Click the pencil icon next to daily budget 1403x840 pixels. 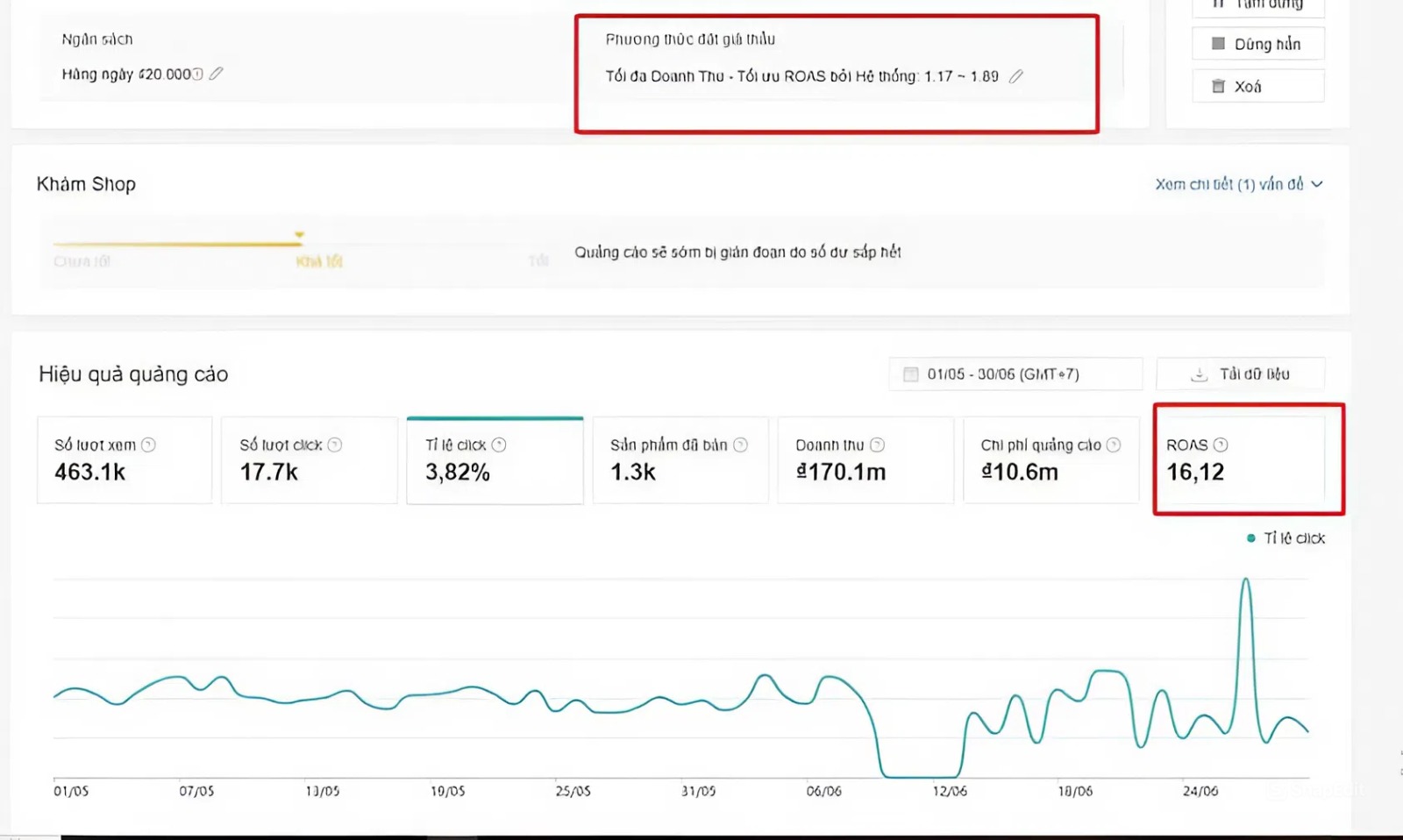coord(216,74)
